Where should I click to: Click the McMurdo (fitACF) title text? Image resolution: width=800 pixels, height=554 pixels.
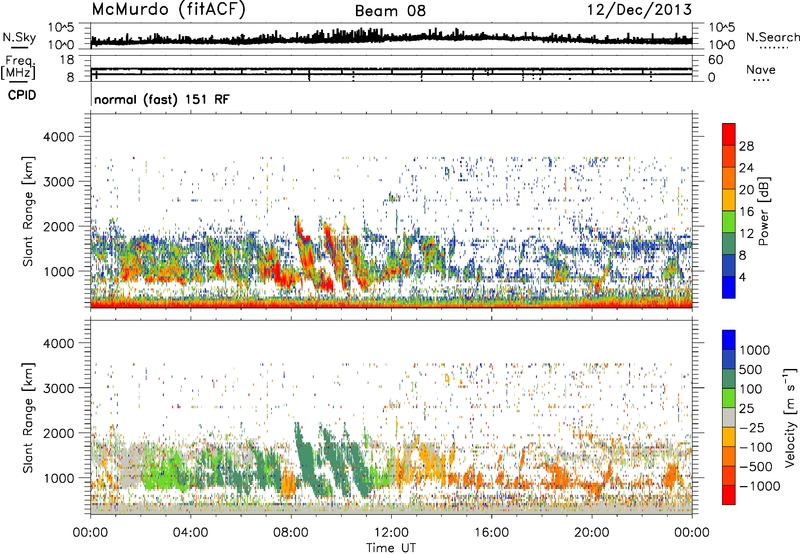click(x=168, y=10)
